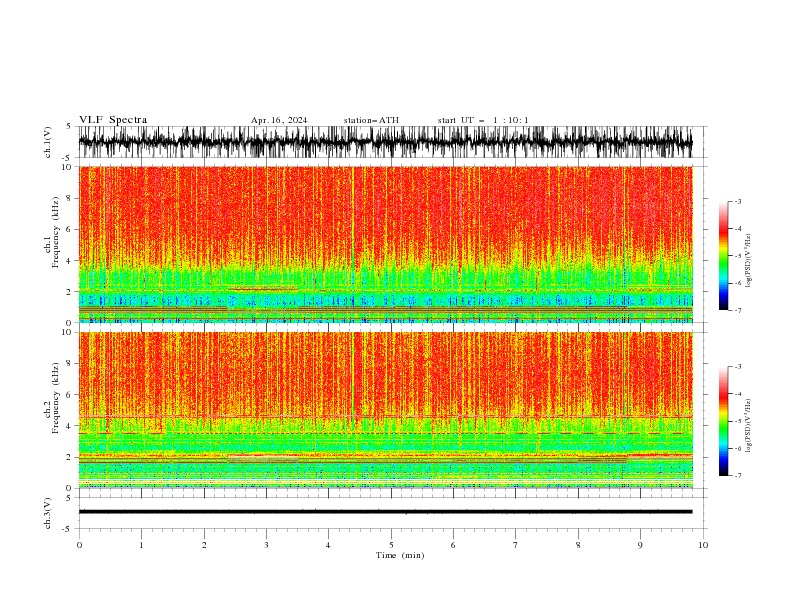The image size is (792, 612).
Task: Click the ch.3(V) axis label
Action: (x=48, y=513)
